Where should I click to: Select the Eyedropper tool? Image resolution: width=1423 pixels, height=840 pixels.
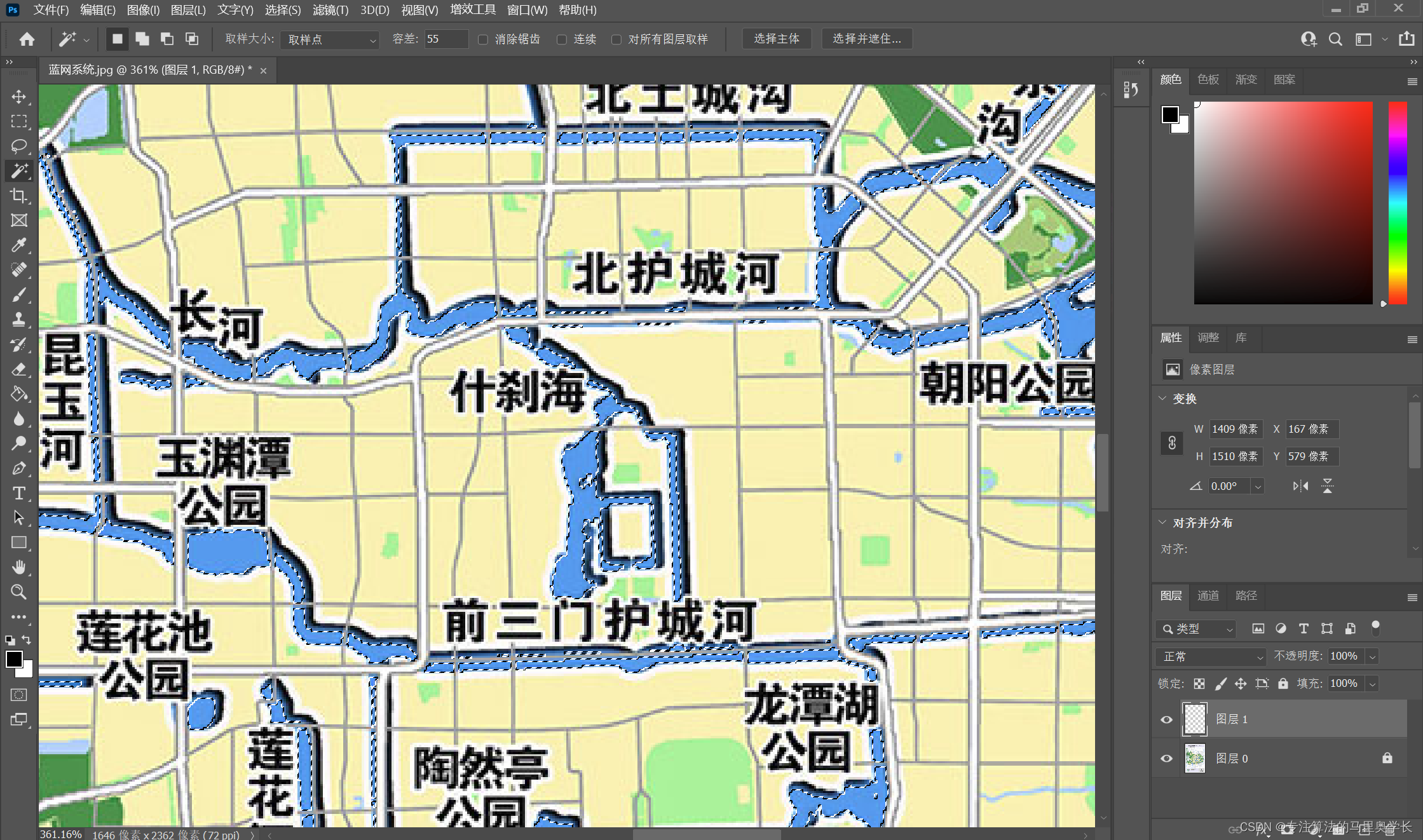click(19, 245)
